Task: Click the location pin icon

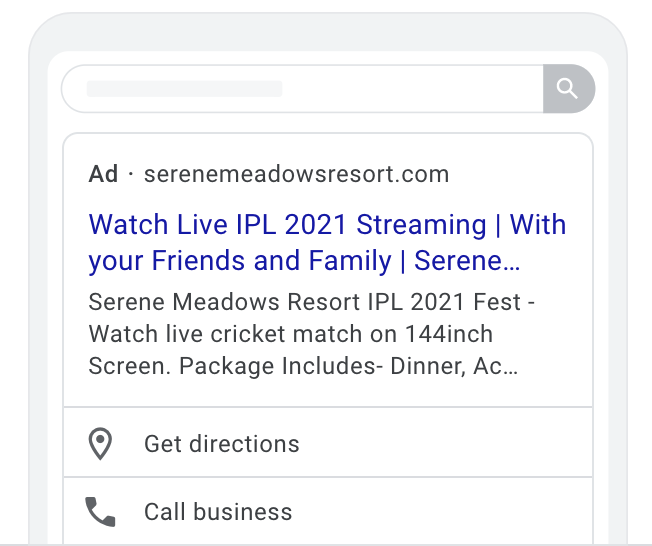Action: [x=100, y=444]
